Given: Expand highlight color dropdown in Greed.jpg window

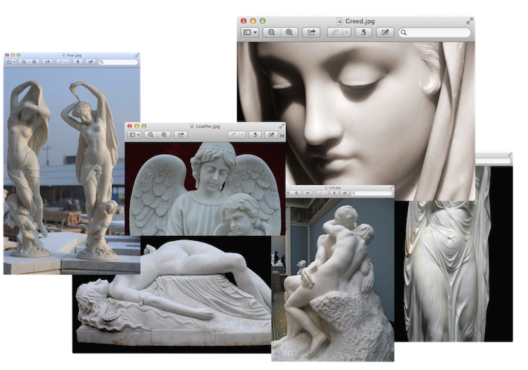Looking at the screenshot, I should (347, 32).
